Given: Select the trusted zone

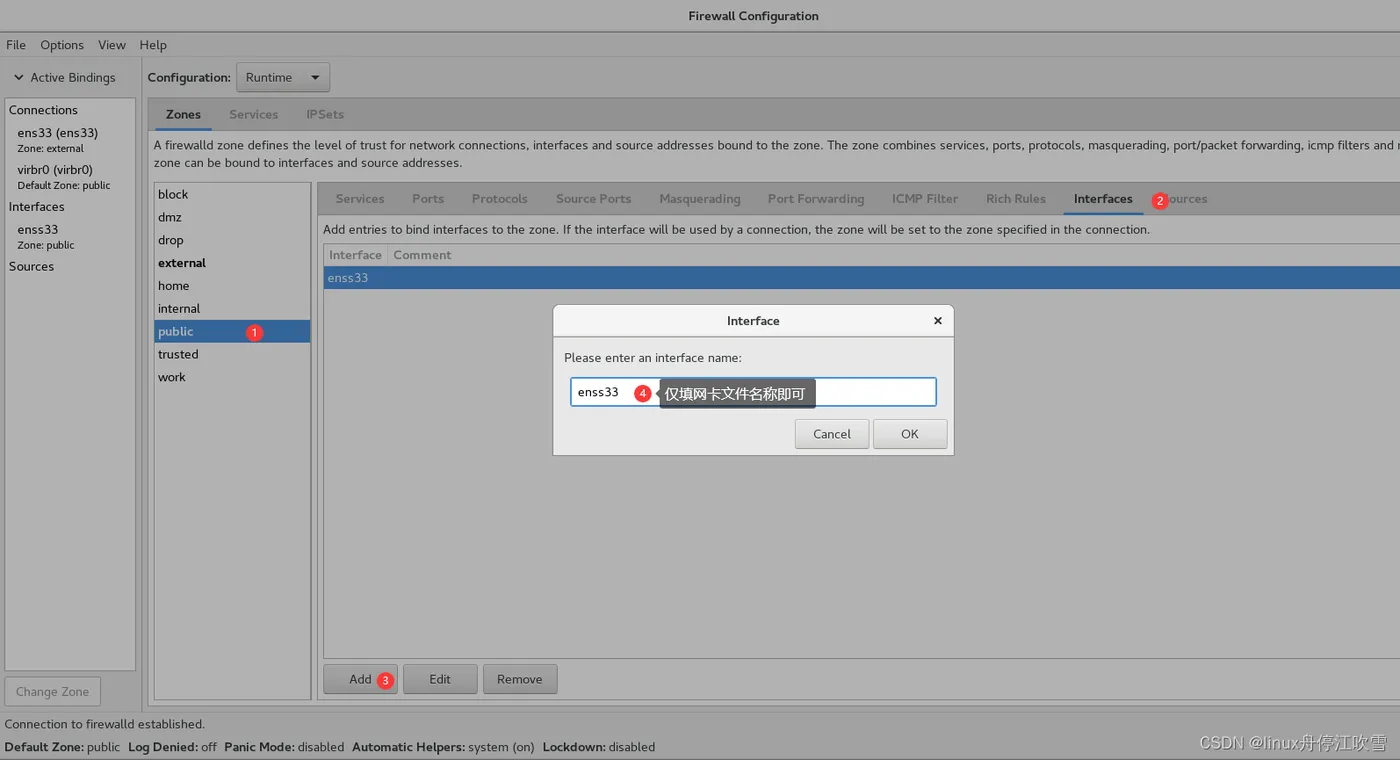Looking at the screenshot, I should tap(232, 355).
